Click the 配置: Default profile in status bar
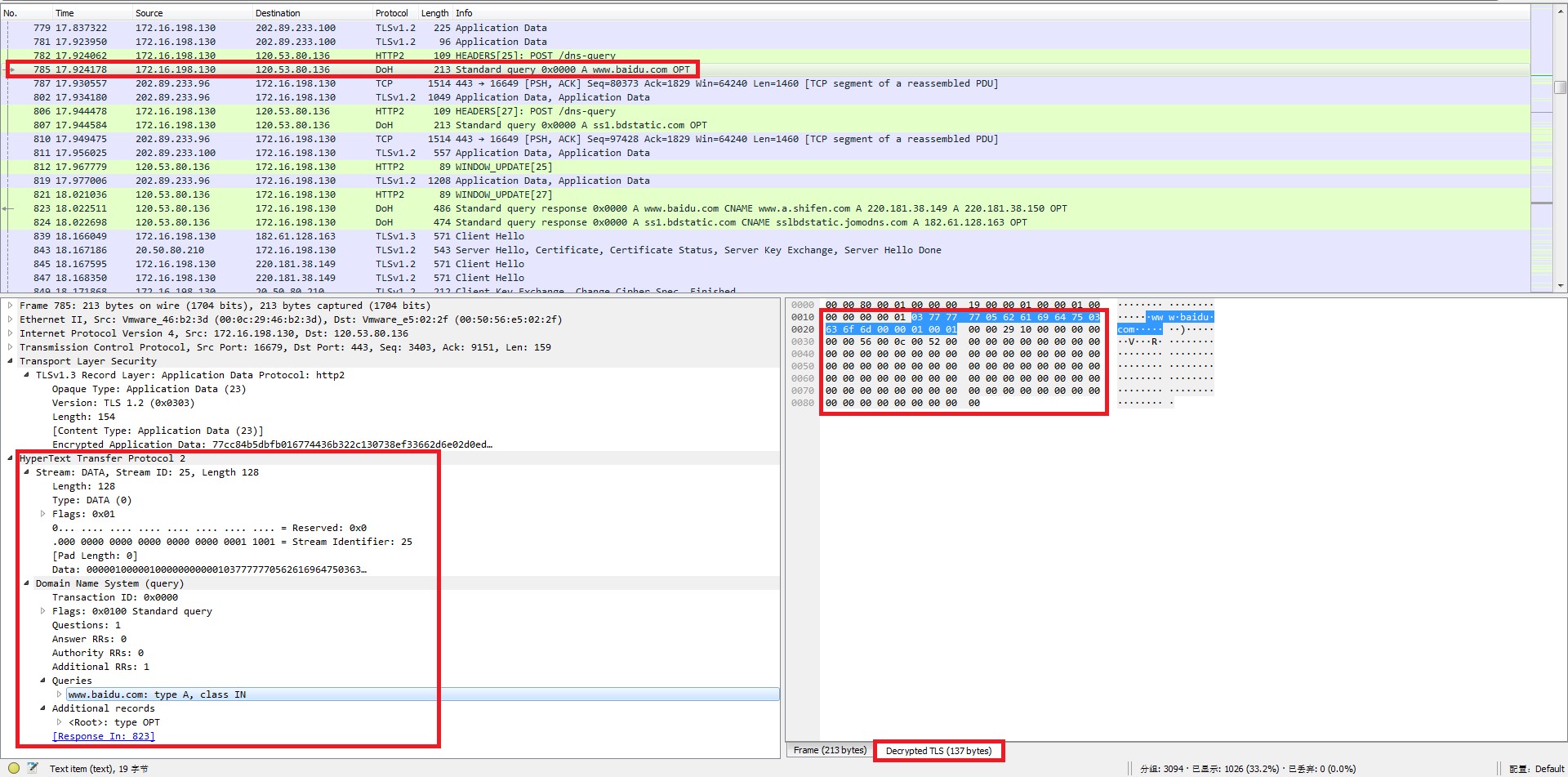 point(1536,769)
